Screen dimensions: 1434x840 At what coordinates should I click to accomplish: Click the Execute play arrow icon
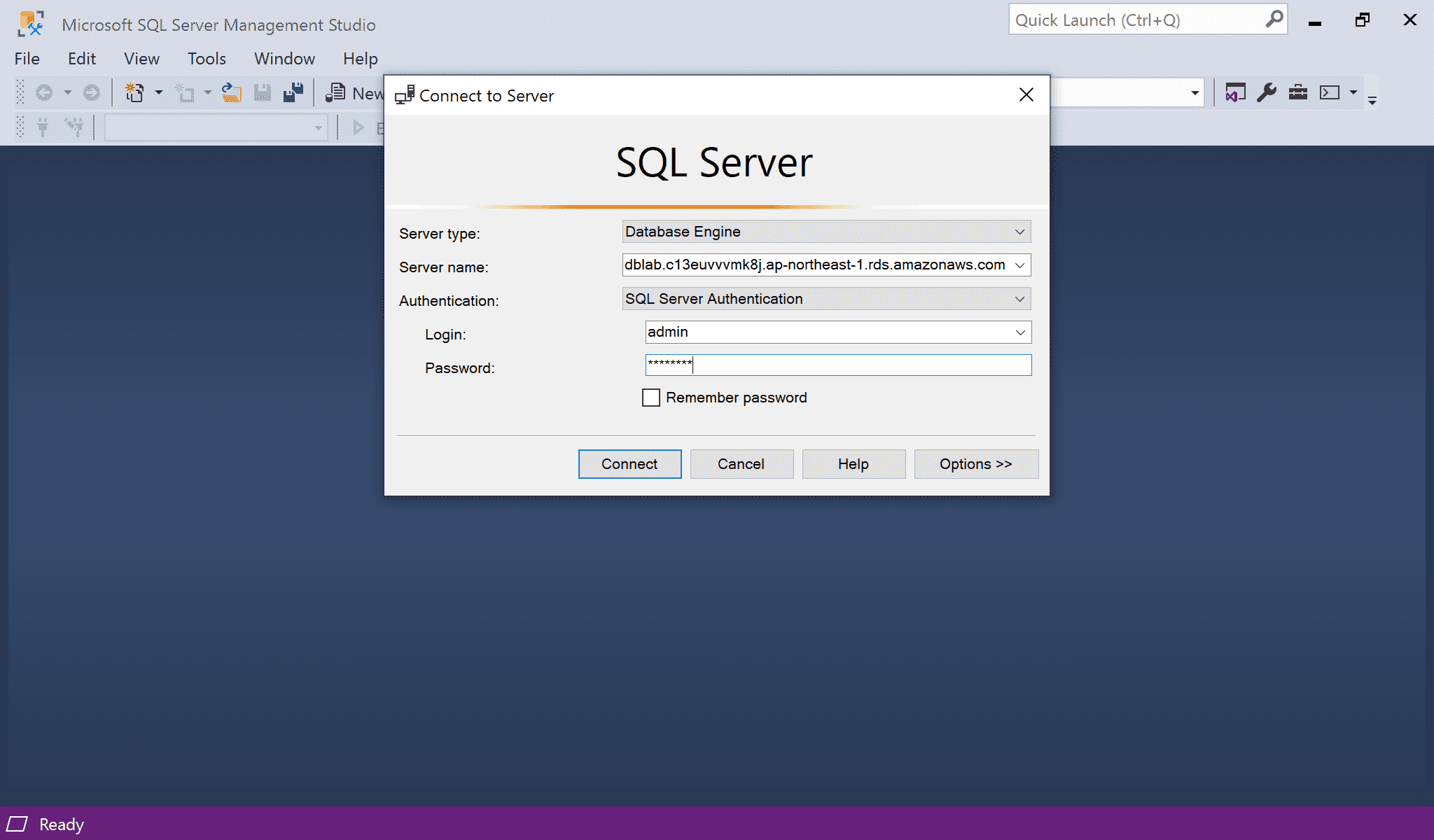358,127
